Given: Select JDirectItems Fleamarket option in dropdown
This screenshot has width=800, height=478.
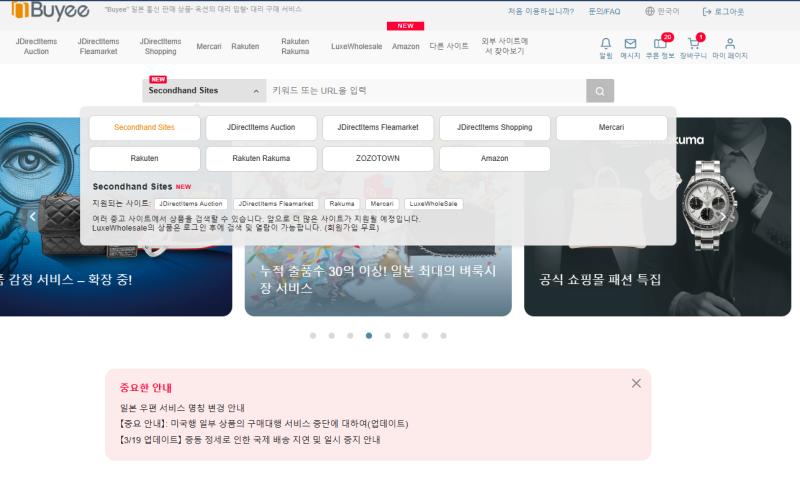Looking at the screenshot, I should point(378,128).
